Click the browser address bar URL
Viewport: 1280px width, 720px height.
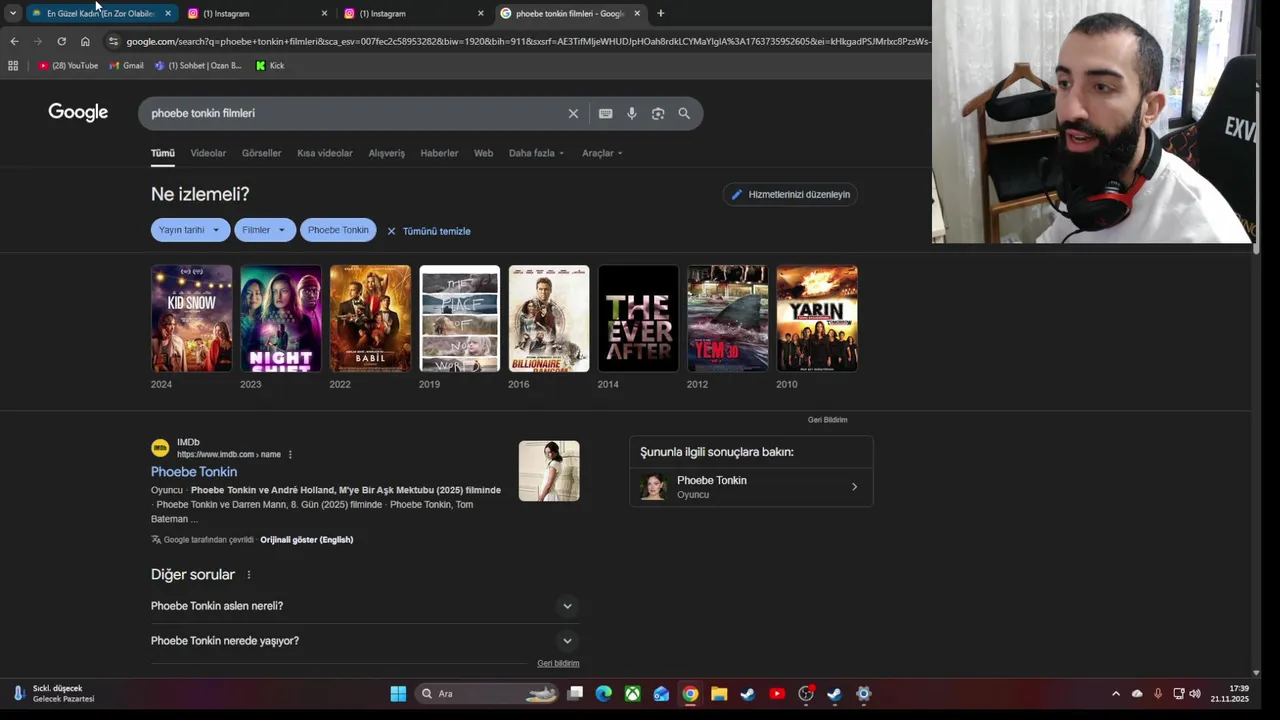pyautogui.click(x=528, y=41)
